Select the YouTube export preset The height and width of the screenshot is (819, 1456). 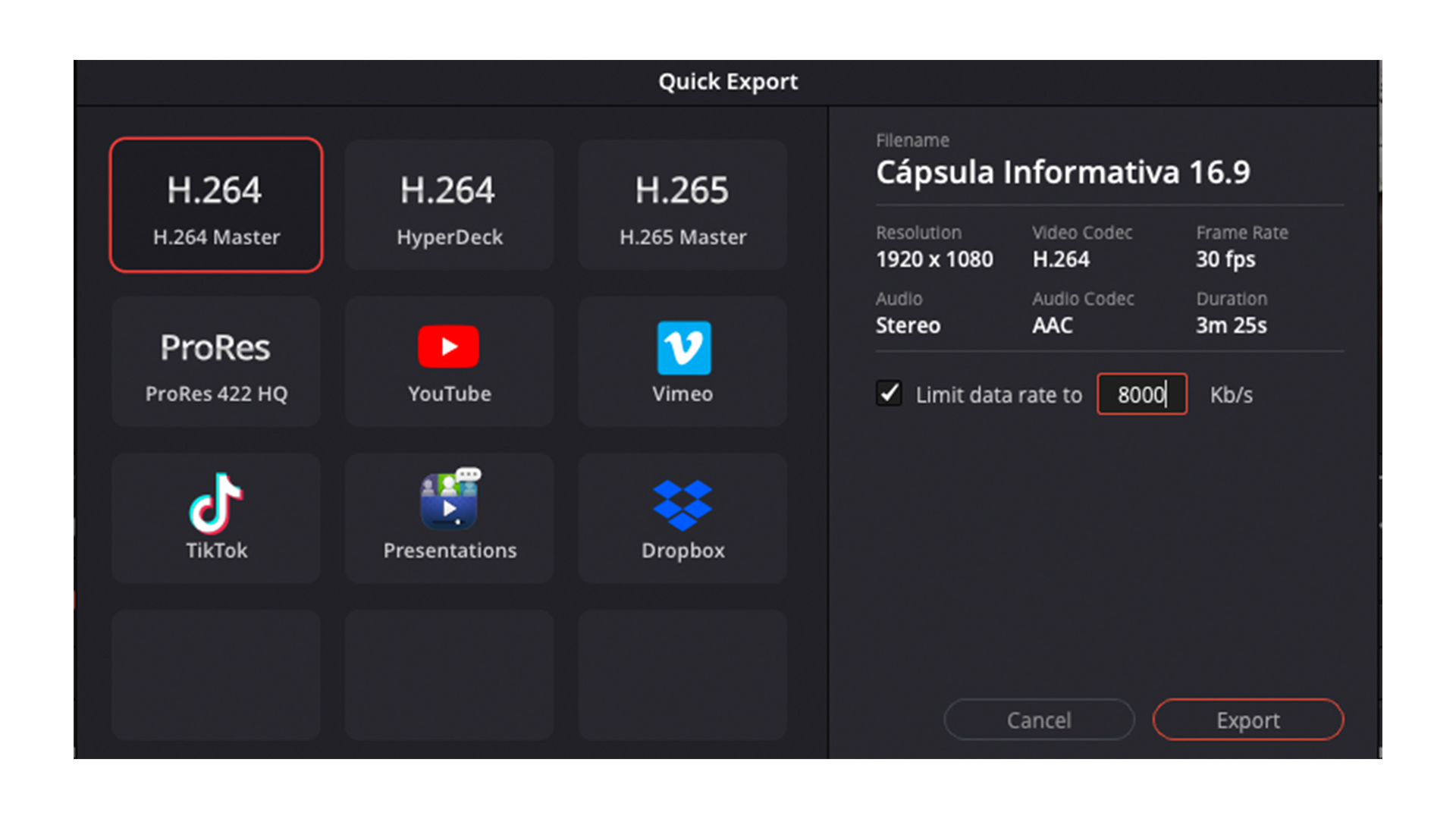pyautogui.click(x=449, y=362)
